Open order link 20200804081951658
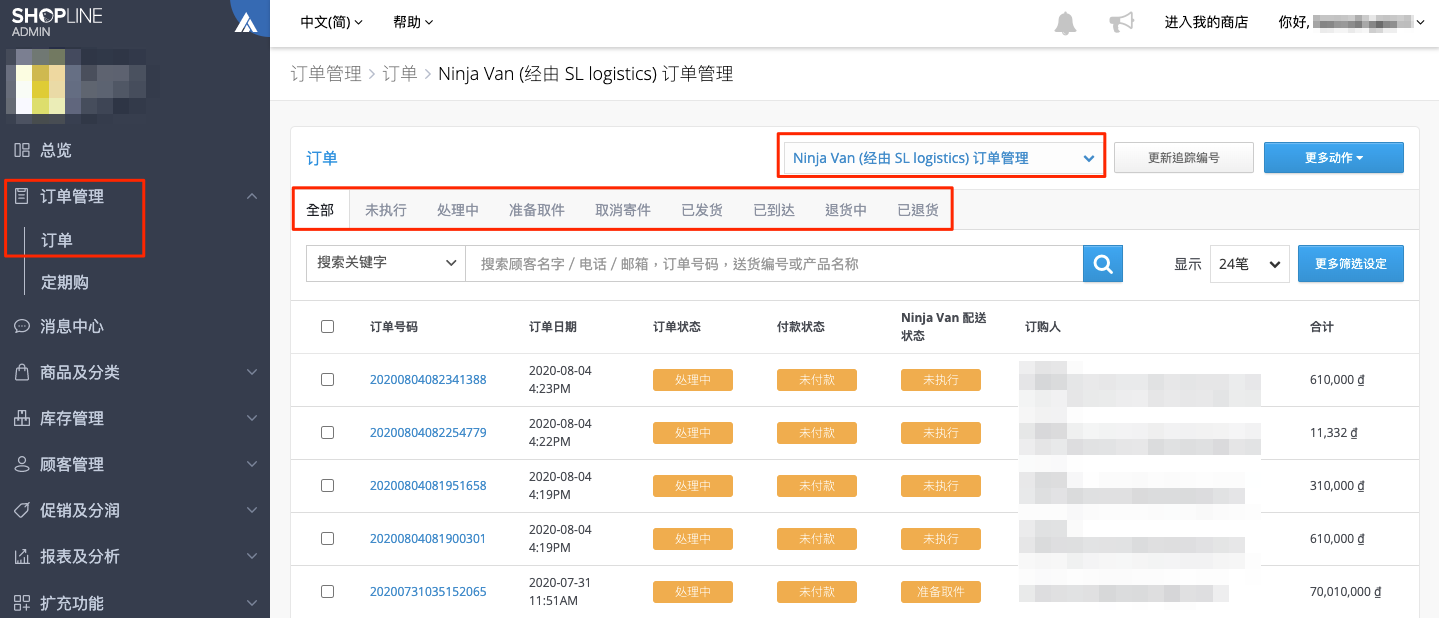The width and height of the screenshot is (1439, 618). click(428, 485)
